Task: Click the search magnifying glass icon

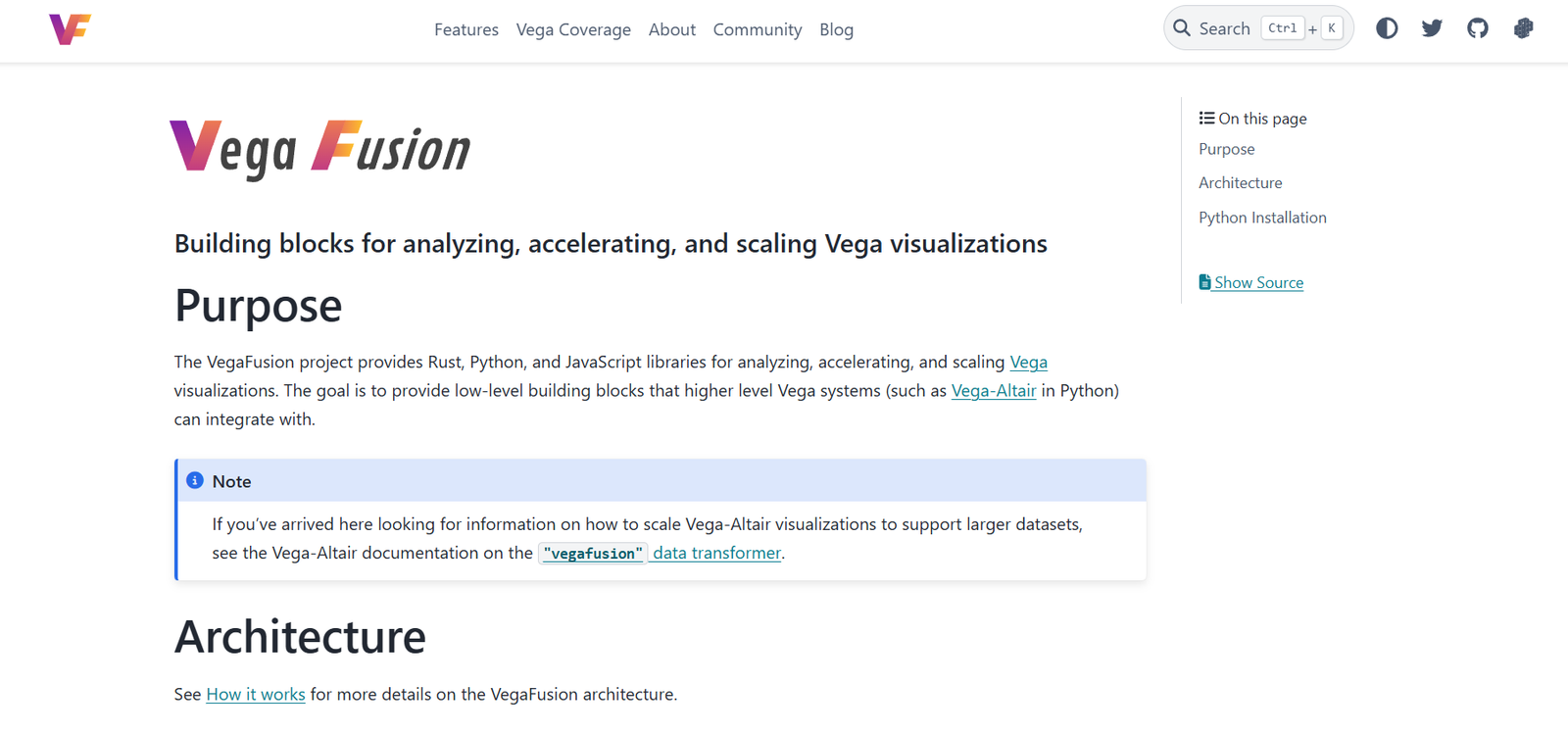Action: [x=1182, y=28]
